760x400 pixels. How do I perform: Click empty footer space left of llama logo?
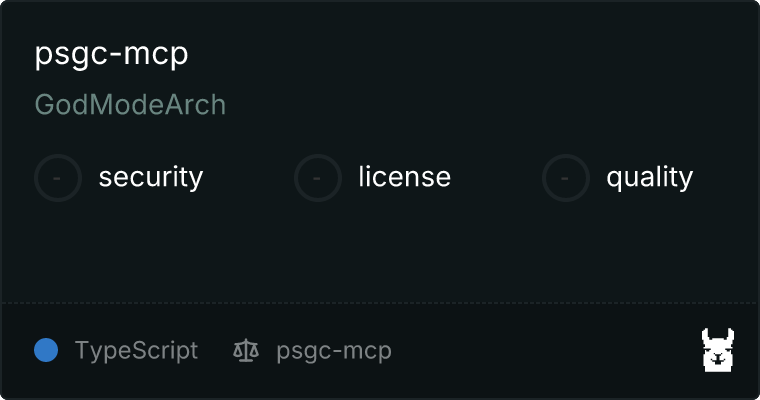543,351
